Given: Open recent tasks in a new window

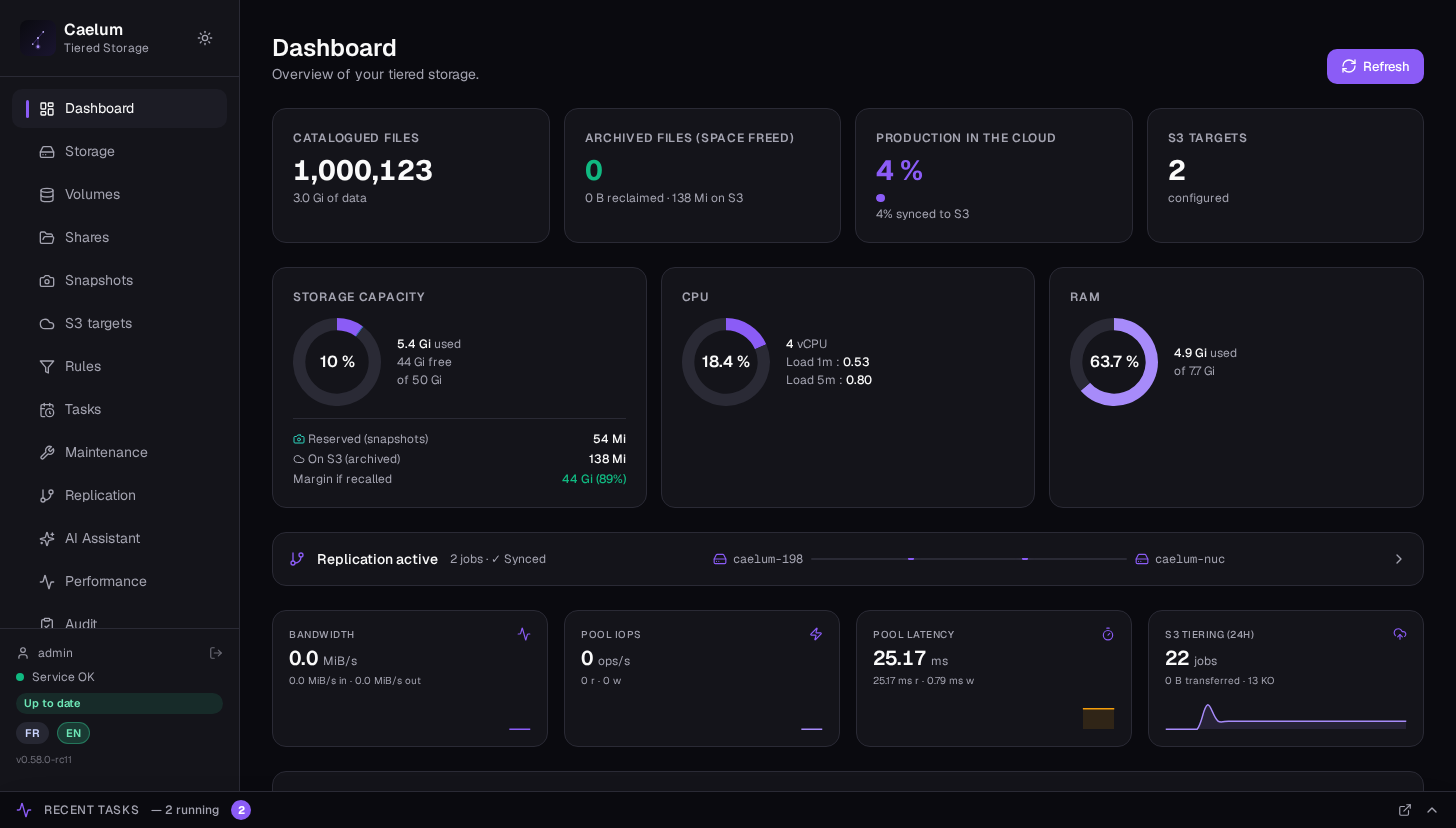Looking at the screenshot, I should pos(1405,810).
